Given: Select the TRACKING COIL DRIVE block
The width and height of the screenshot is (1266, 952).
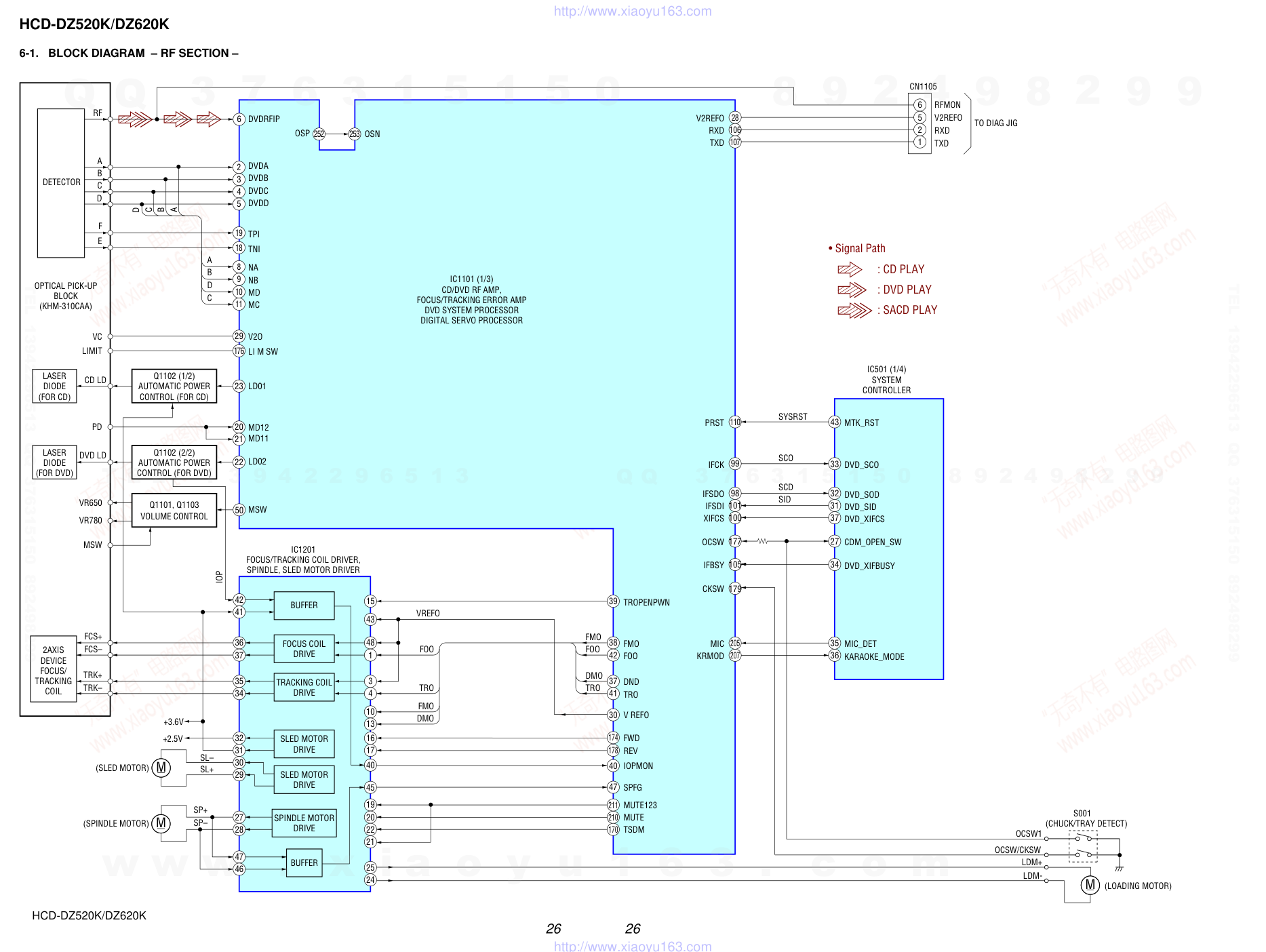Looking at the screenshot, I should (x=304, y=688).
